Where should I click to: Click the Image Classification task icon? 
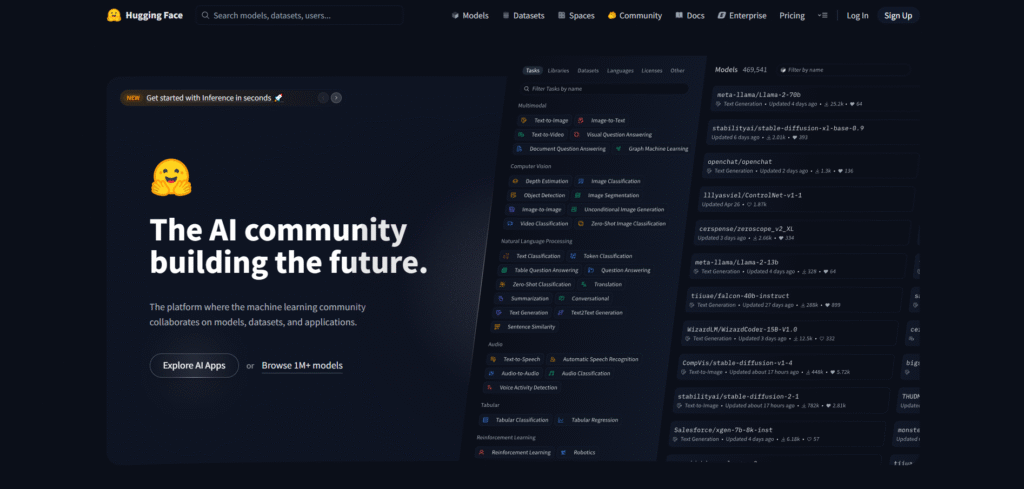click(x=581, y=181)
